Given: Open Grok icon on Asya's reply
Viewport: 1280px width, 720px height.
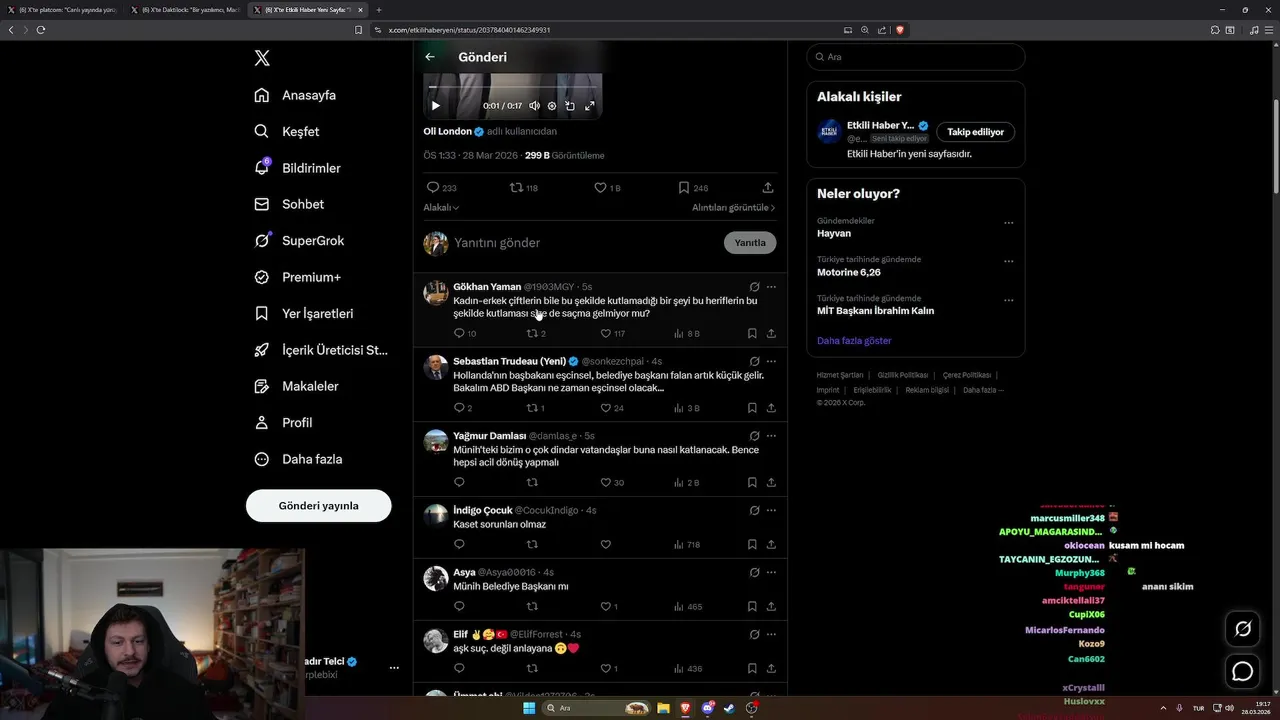Looking at the screenshot, I should [x=755, y=572].
